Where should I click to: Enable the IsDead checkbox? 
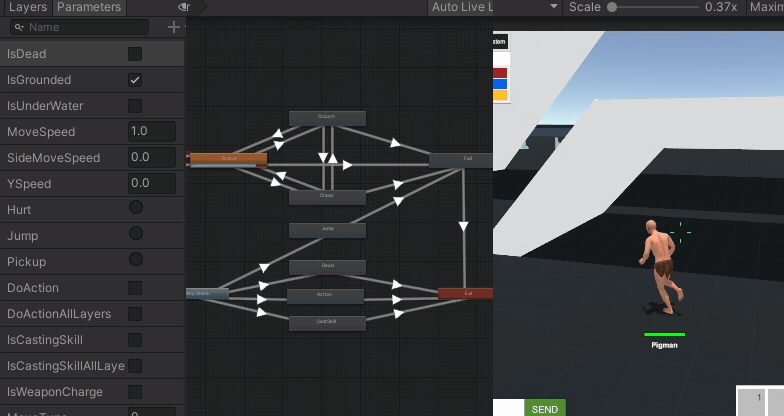coord(135,54)
